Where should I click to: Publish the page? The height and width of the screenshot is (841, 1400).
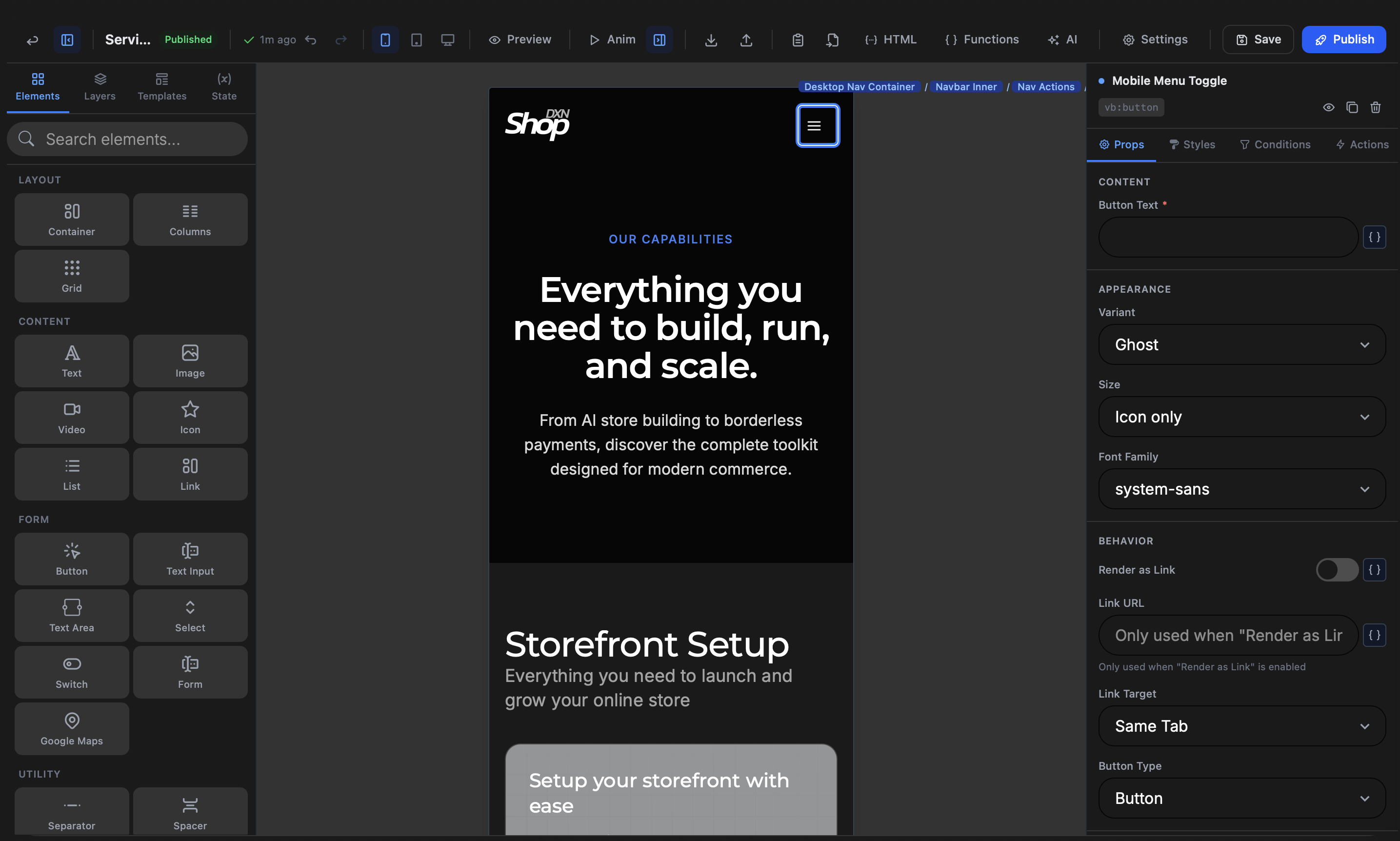pos(1344,40)
